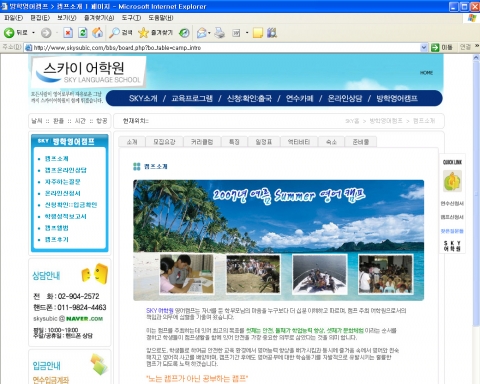
Task: Click the IE icon in the title bar
Action: 4,6
